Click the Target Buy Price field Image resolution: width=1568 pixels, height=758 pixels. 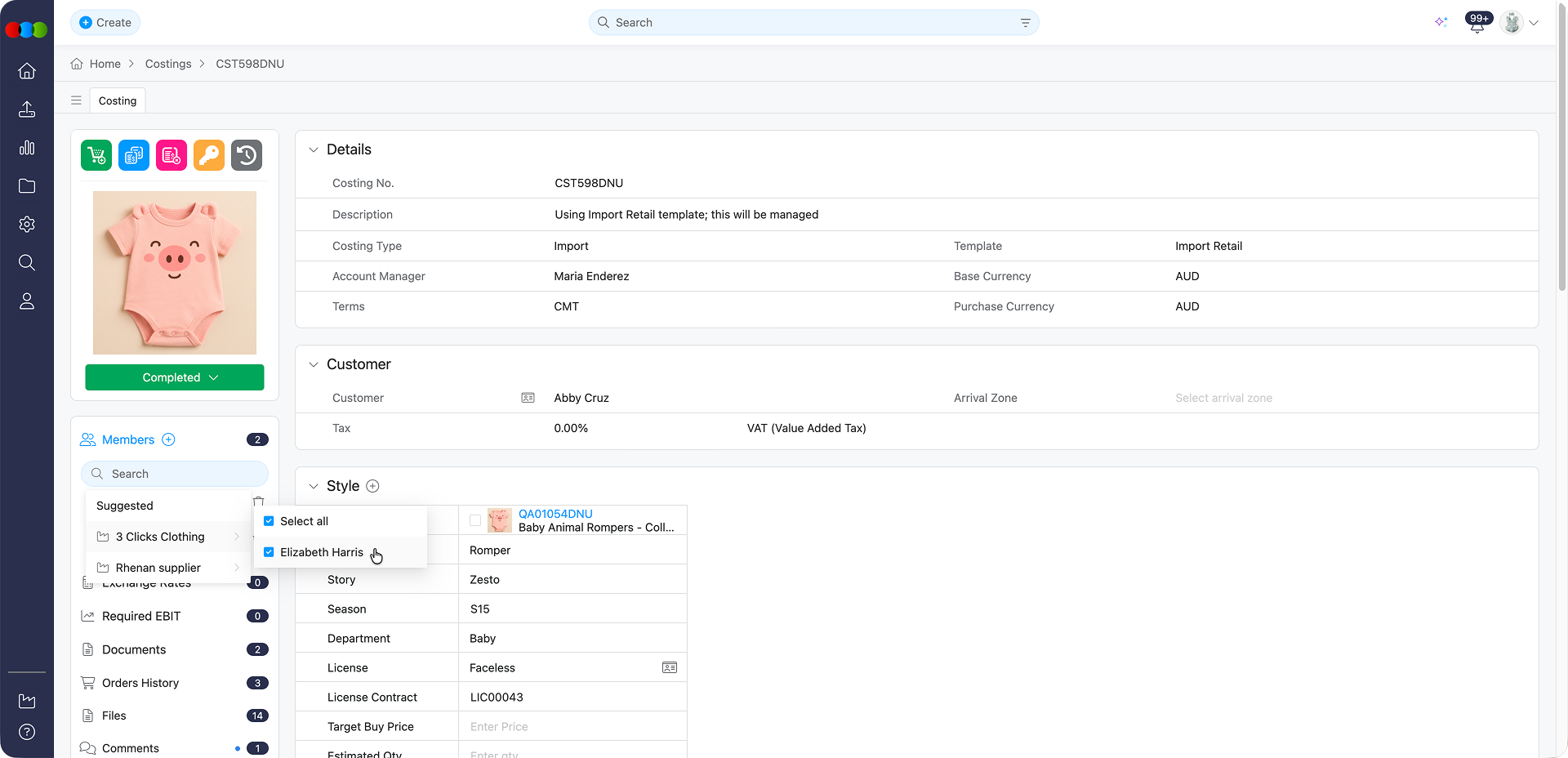[572, 726]
